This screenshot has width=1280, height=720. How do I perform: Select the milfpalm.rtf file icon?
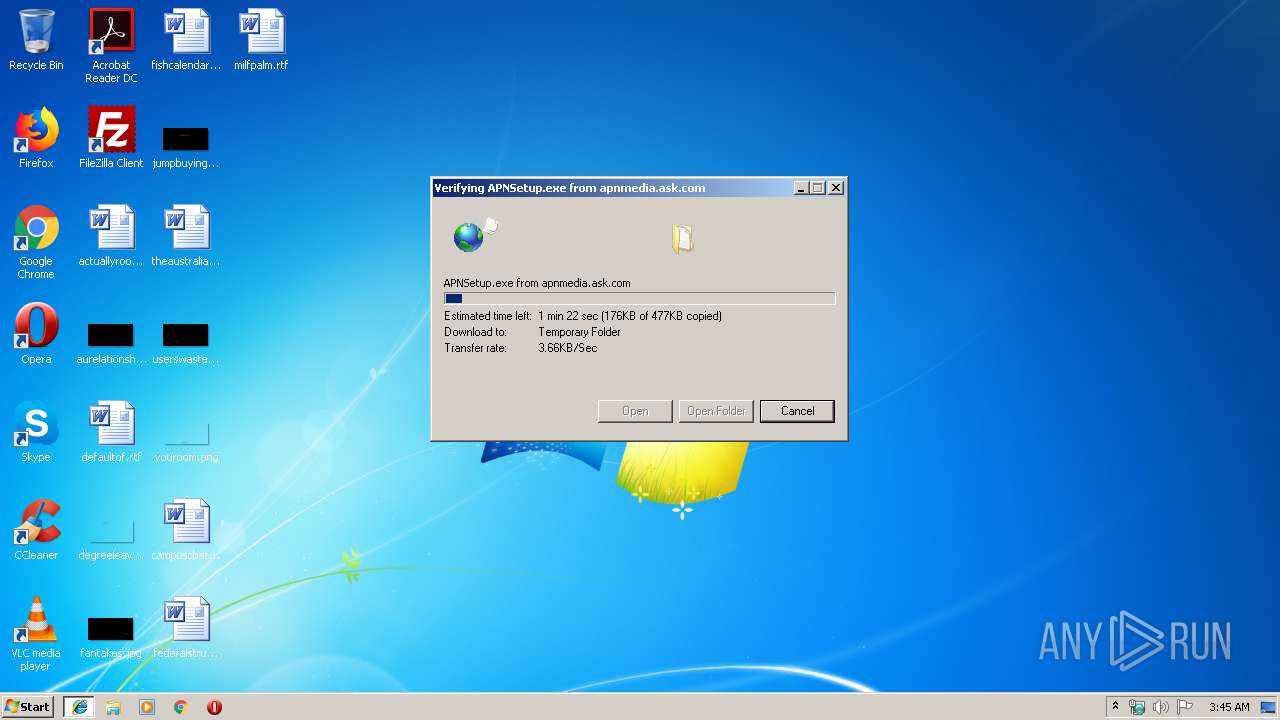[x=261, y=40]
